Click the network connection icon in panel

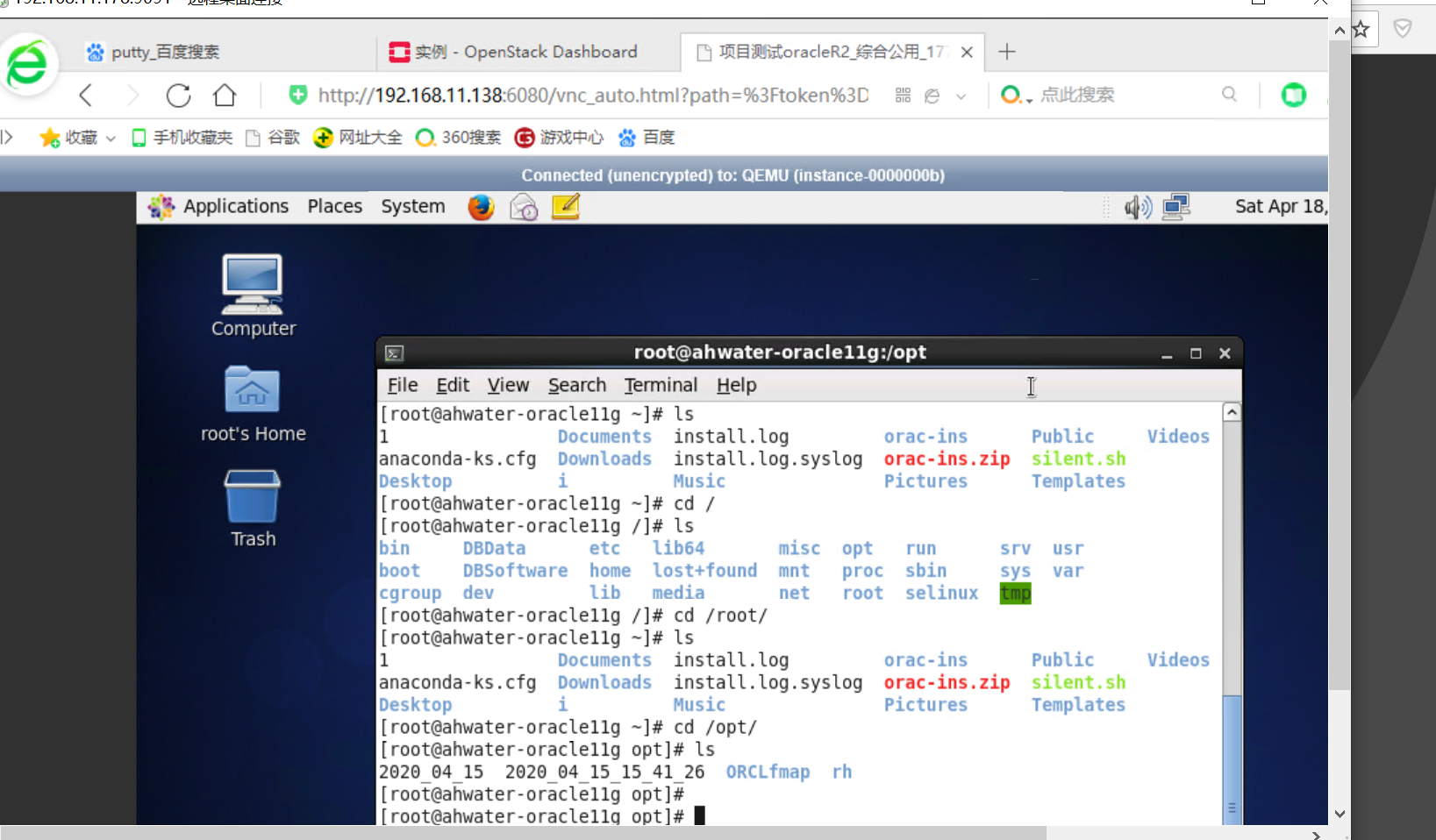point(1176,207)
